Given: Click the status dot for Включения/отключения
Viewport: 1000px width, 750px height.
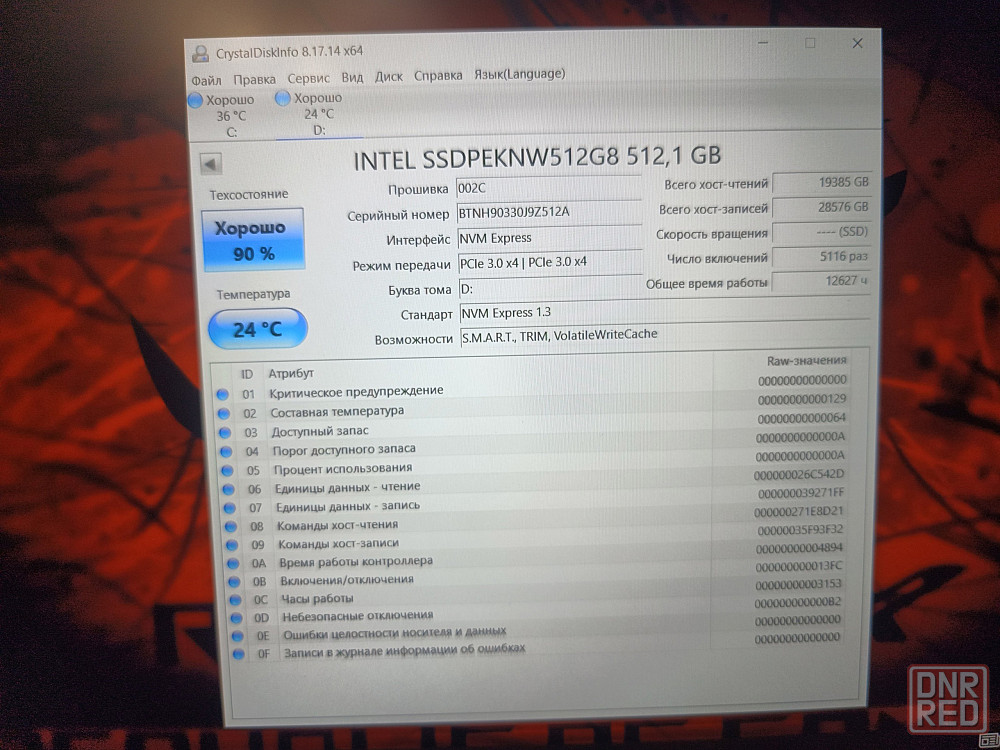Looking at the screenshot, I should (235, 582).
